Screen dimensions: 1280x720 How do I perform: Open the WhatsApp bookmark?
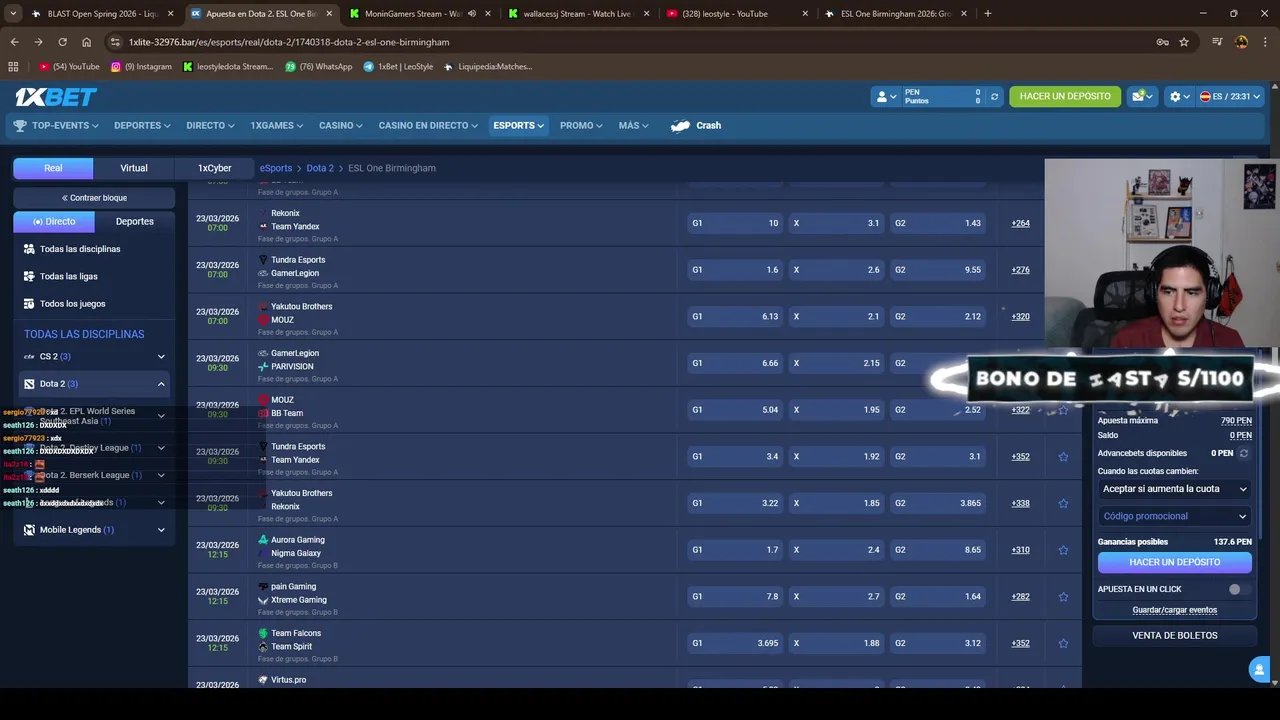(x=319, y=67)
